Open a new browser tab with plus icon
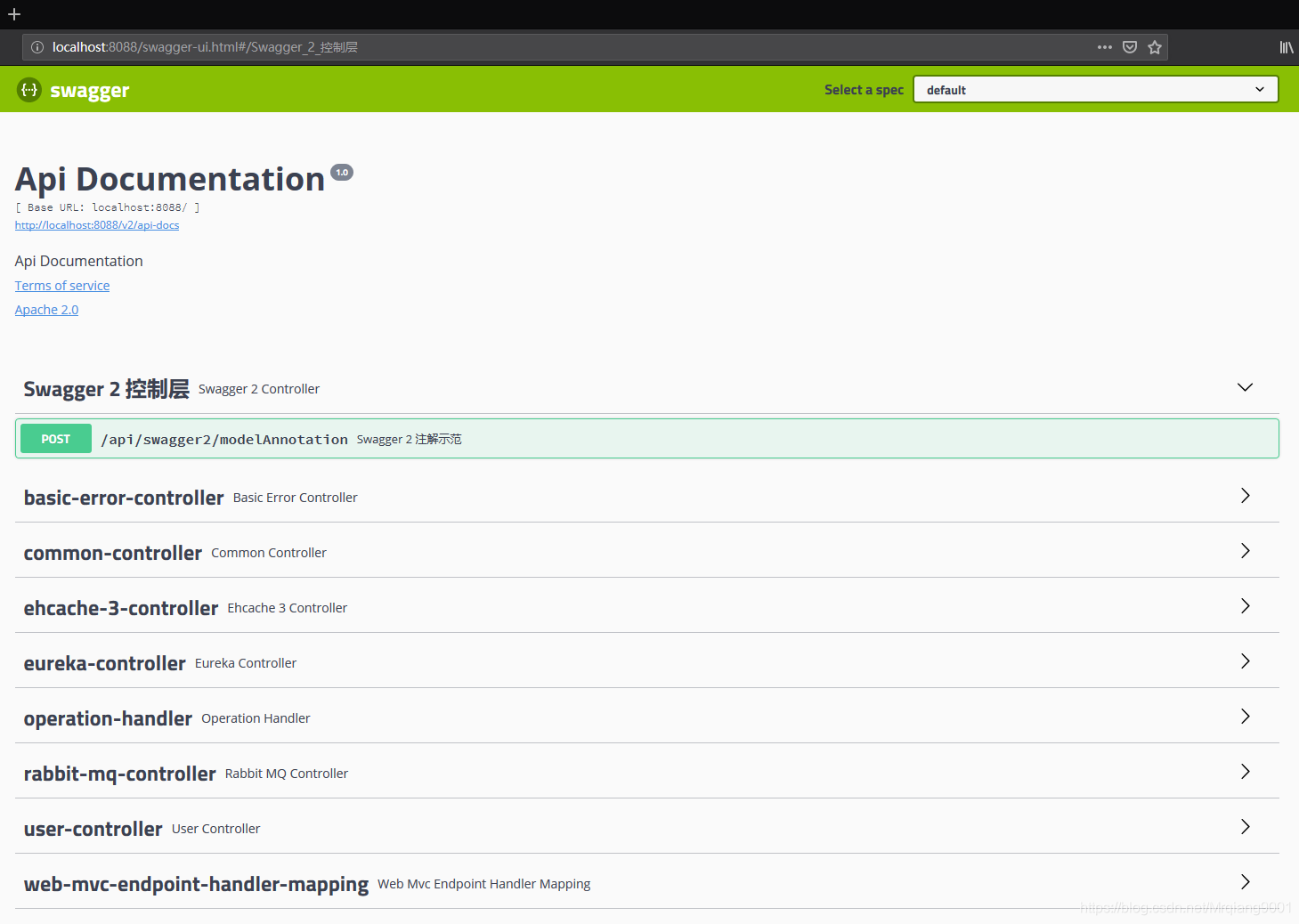This screenshot has width=1299, height=924. click(14, 14)
